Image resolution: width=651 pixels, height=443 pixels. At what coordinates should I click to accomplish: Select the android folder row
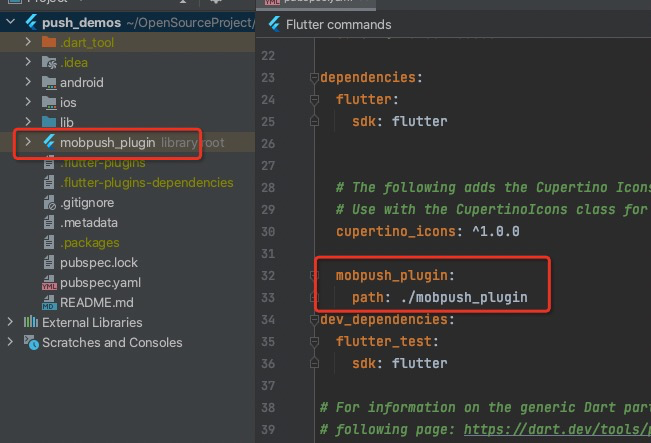[x=127, y=82]
